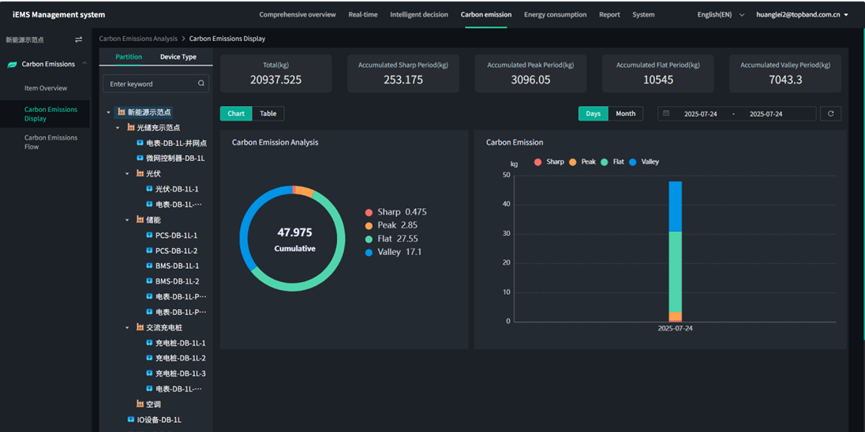The height and width of the screenshot is (432, 865).
Task: Click Carbon Emissions Analysis breadcrumb
Action: [138, 39]
